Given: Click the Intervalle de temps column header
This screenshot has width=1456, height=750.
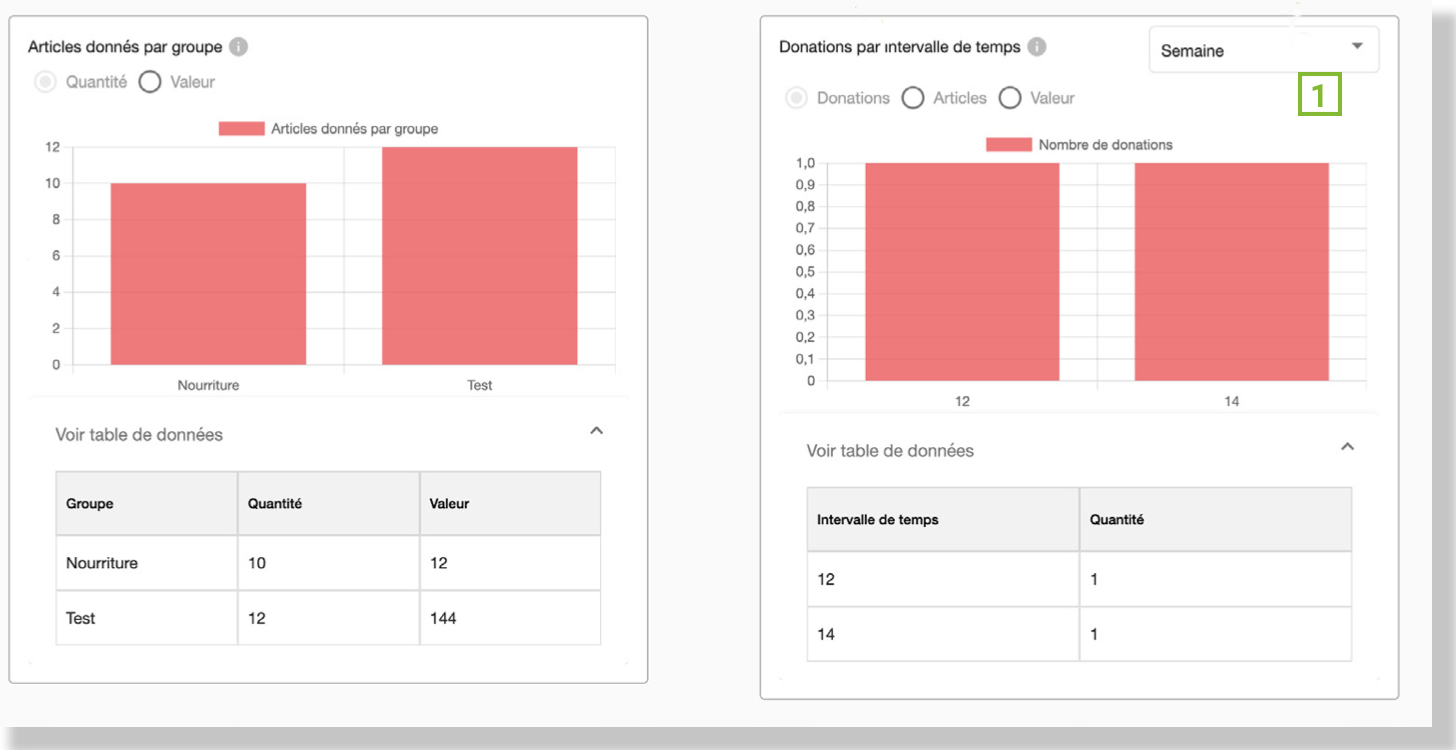Looking at the screenshot, I should (878, 520).
